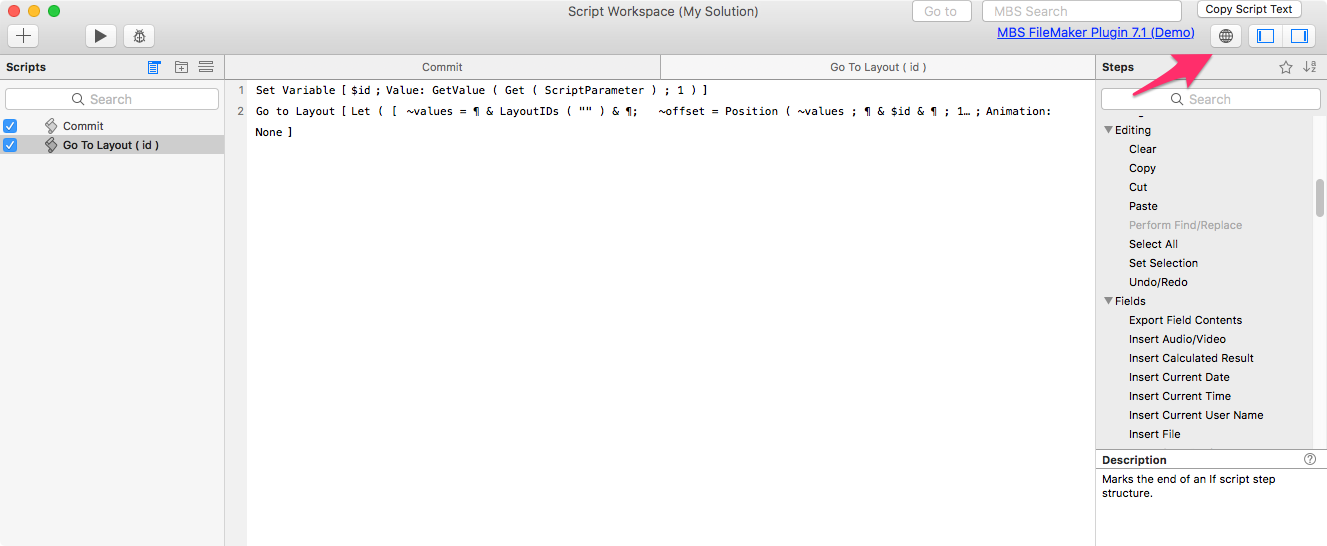The image size is (1327, 546).
Task: Click the favorites star icon in Steps
Action: (x=1286, y=67)
